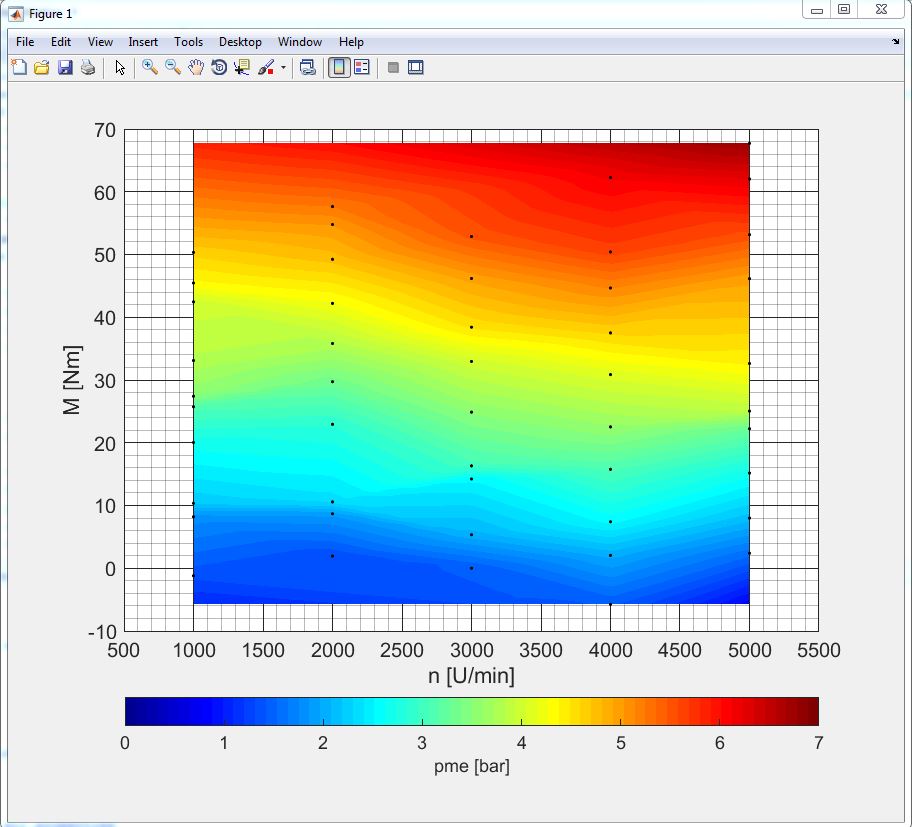The height and width of the screenshot is (827, 912).
Task: Click the Link Plot button
Action: 308,68
